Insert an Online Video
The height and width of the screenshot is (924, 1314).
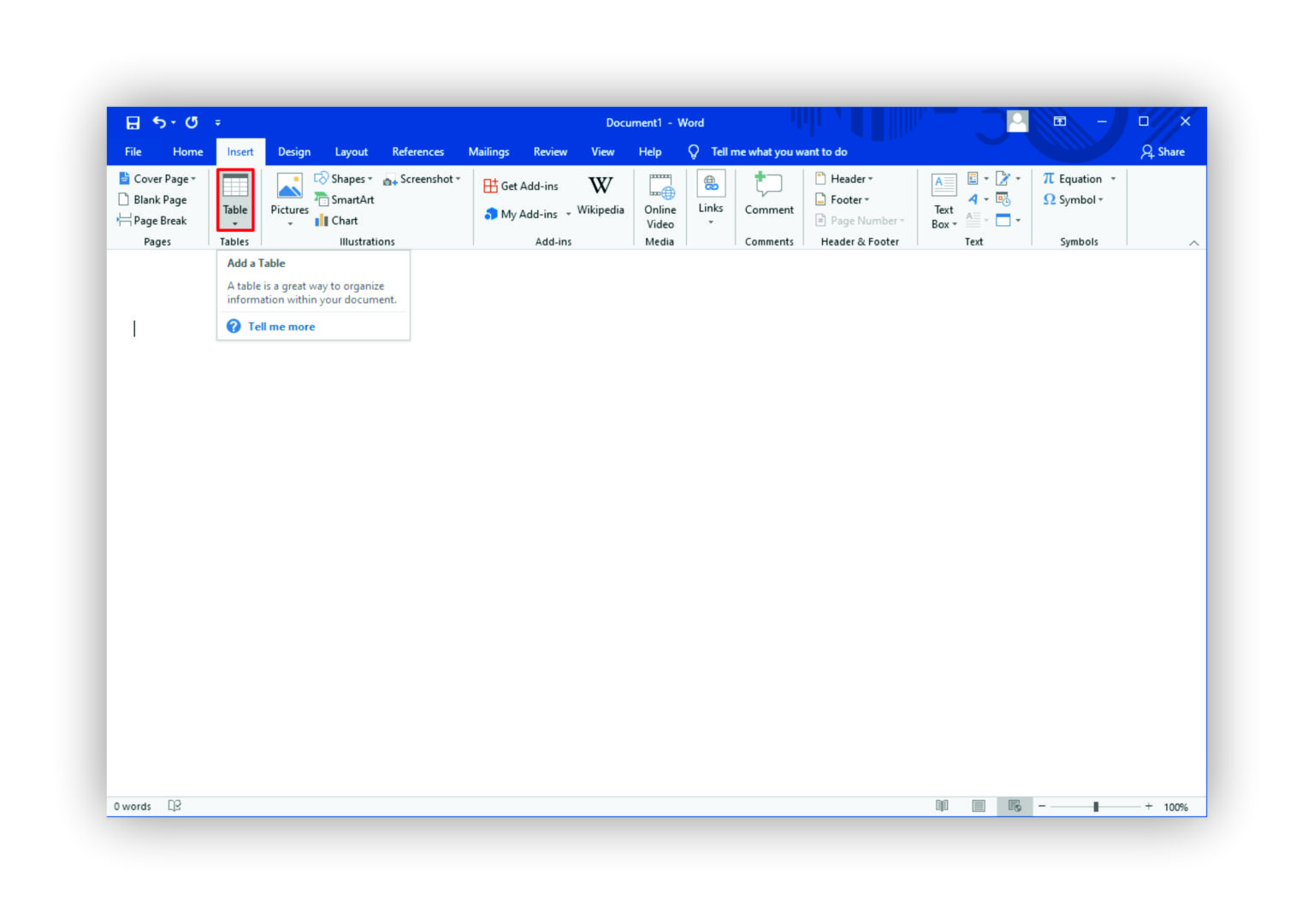(660, 200)
